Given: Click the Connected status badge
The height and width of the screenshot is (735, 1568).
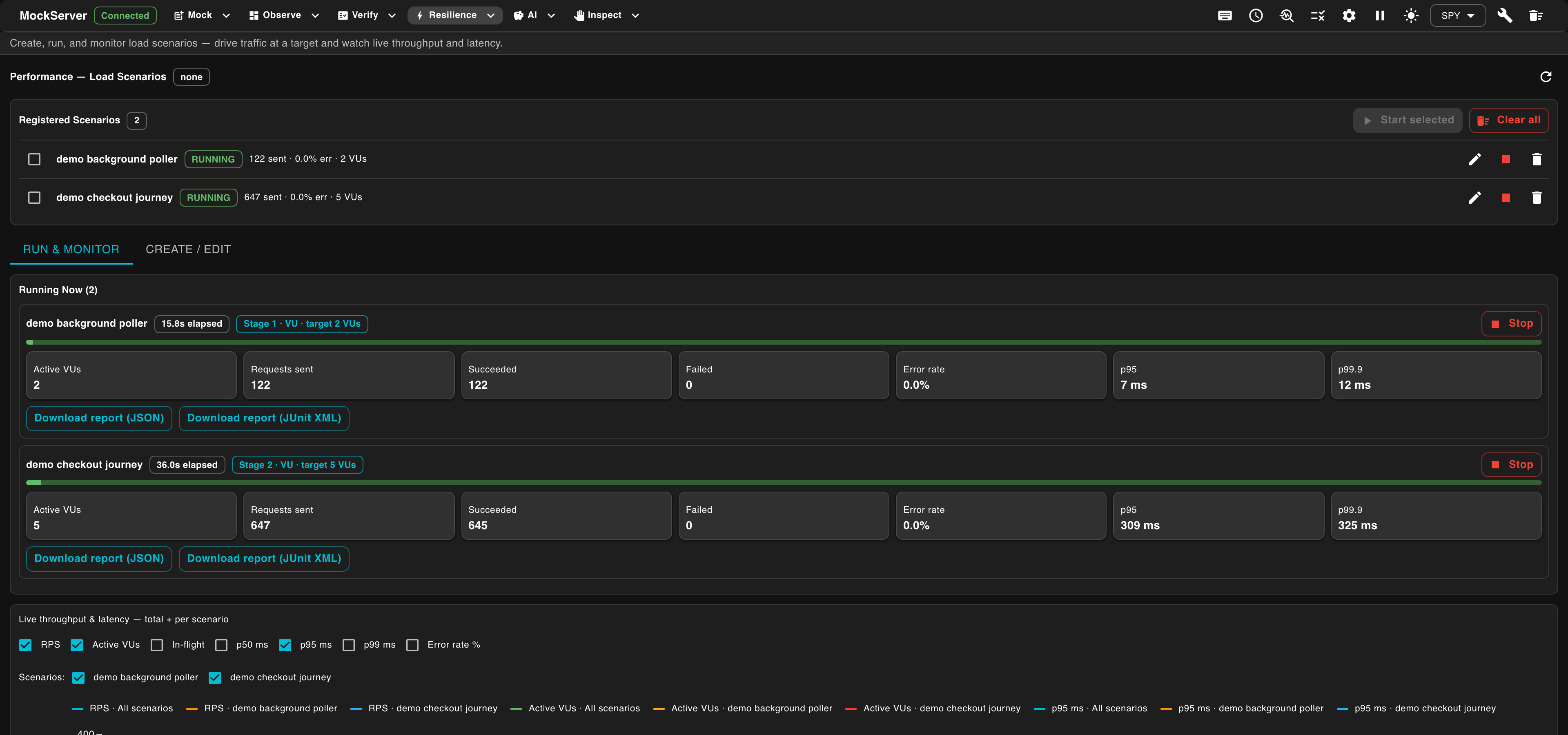Looking at the screenshot, I should 125,16.
